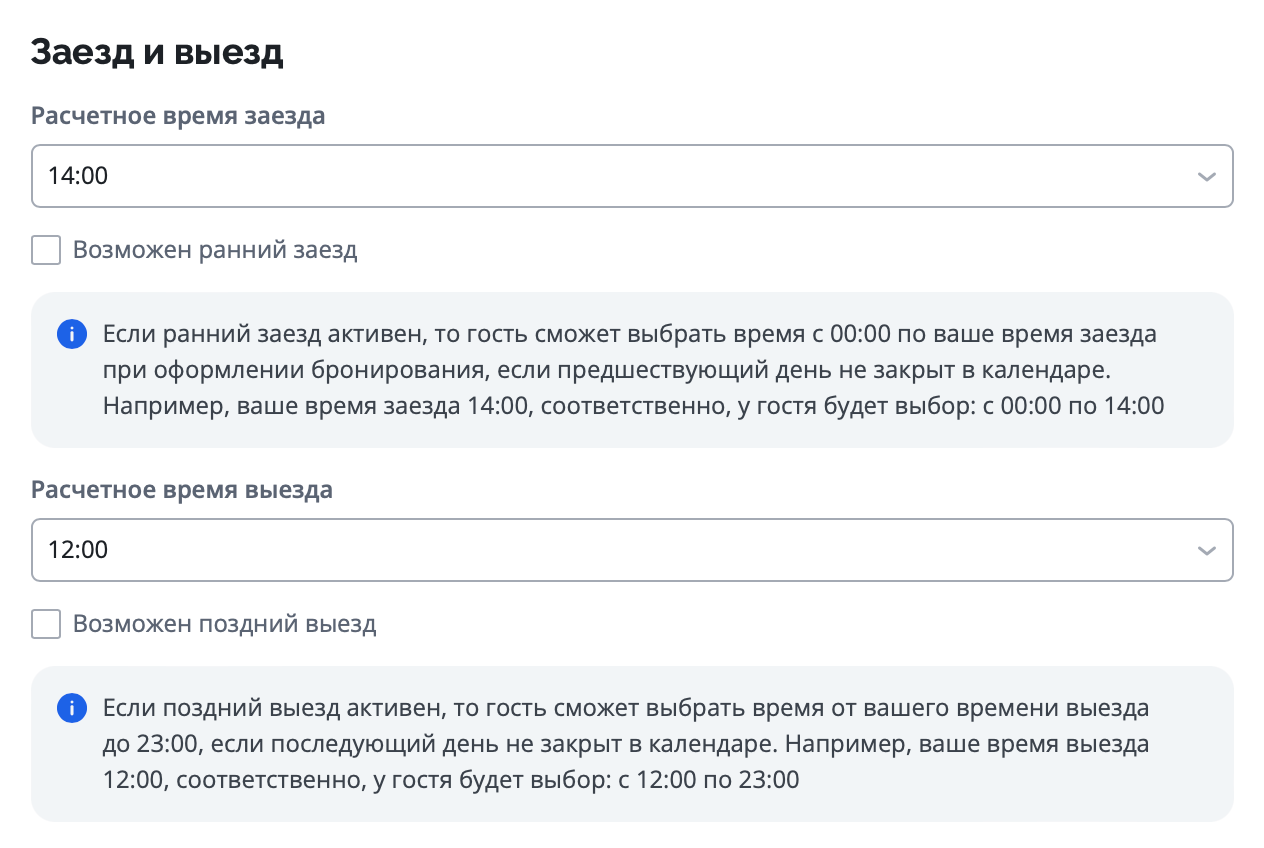Viewport: 1264px width, 848px height.
Task: Click the early check-in hint text starting 'Если ранний заезд'
Action: (x=630, y=334)
